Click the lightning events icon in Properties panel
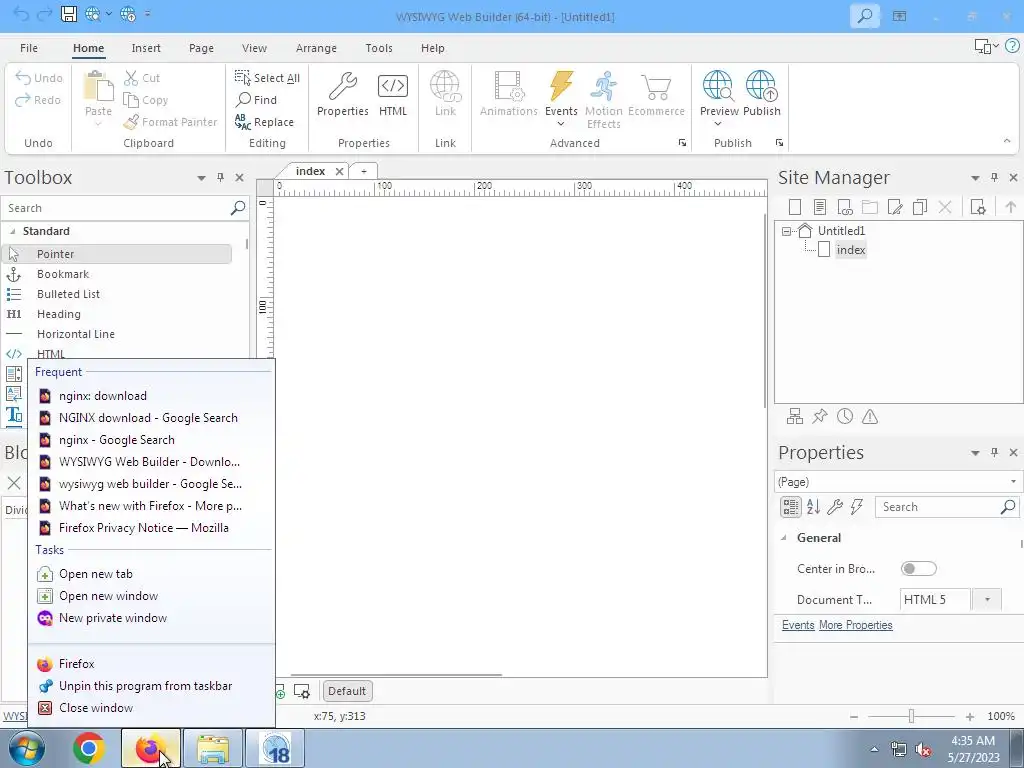This screenshot has width=1024, height=768. 857,507
